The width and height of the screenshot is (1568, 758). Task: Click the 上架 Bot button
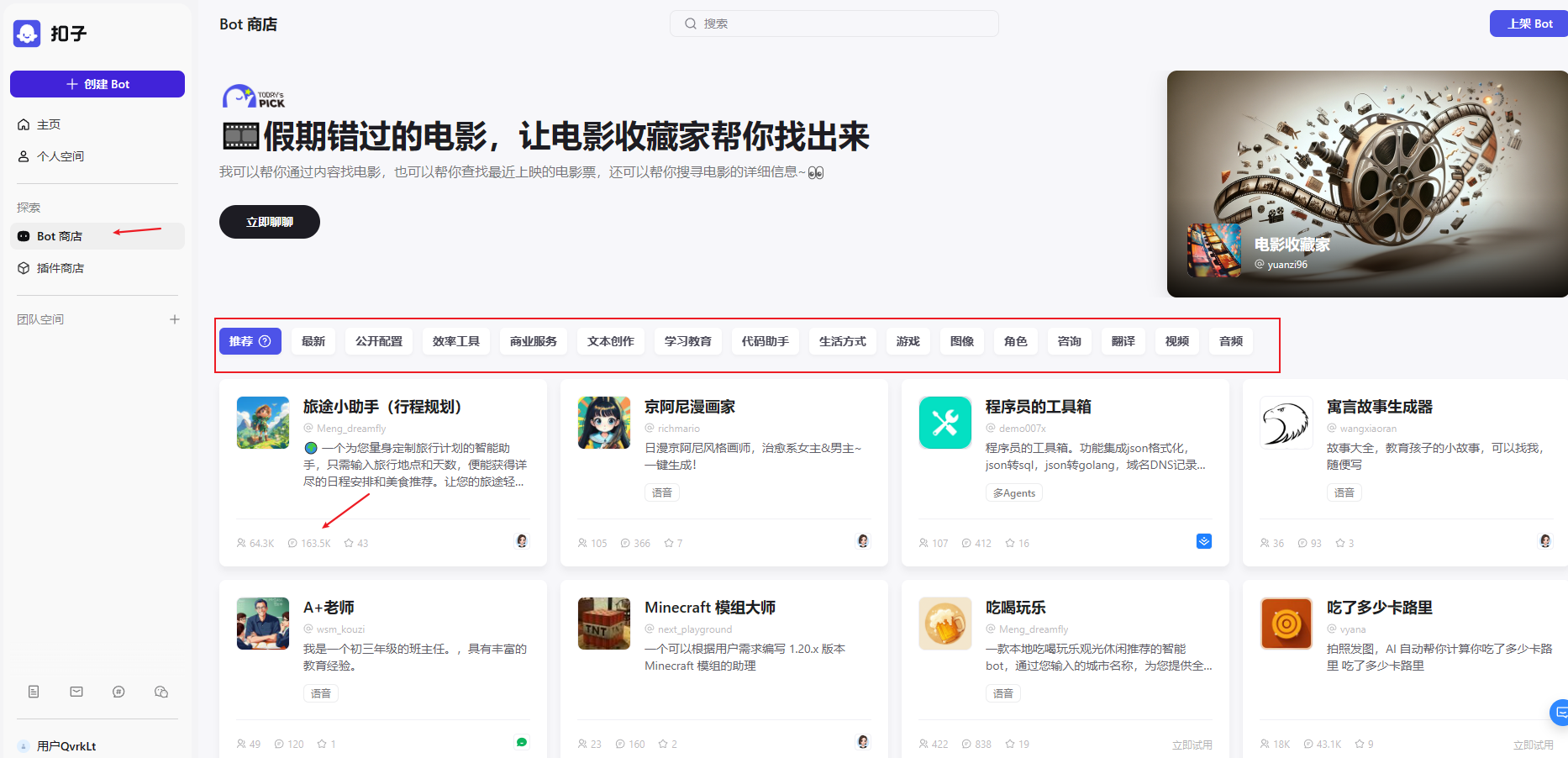1529,24
